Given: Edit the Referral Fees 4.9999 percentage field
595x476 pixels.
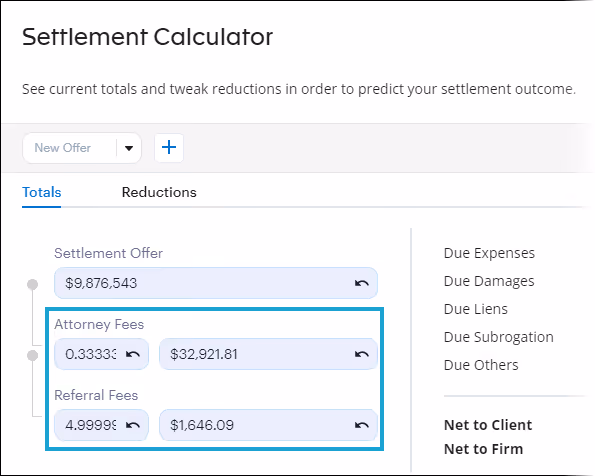Looking at the screenshot, I should tap(101, 425).
